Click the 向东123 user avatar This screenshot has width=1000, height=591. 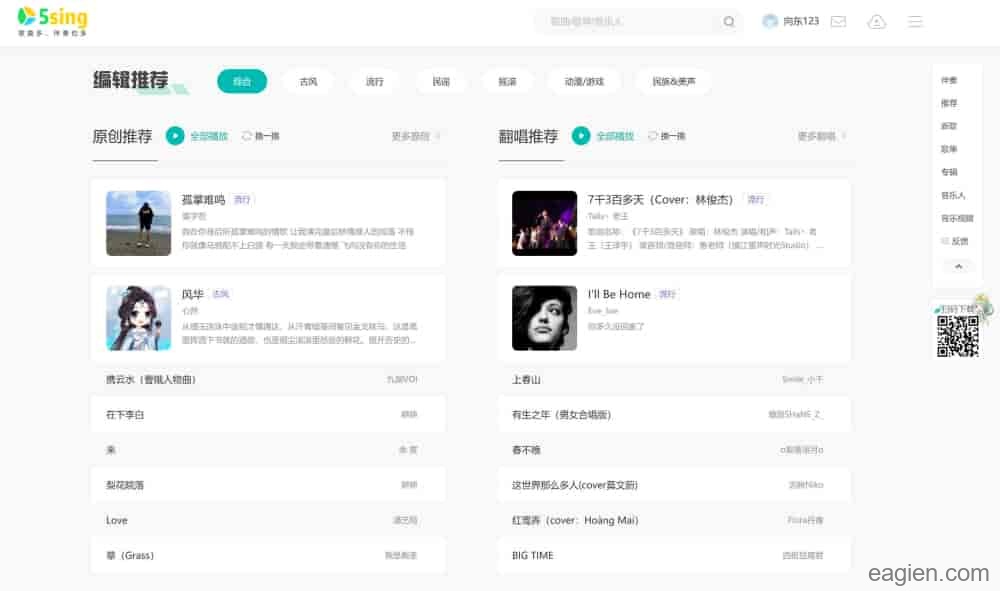pyautogui.click(x=770, y=22)
